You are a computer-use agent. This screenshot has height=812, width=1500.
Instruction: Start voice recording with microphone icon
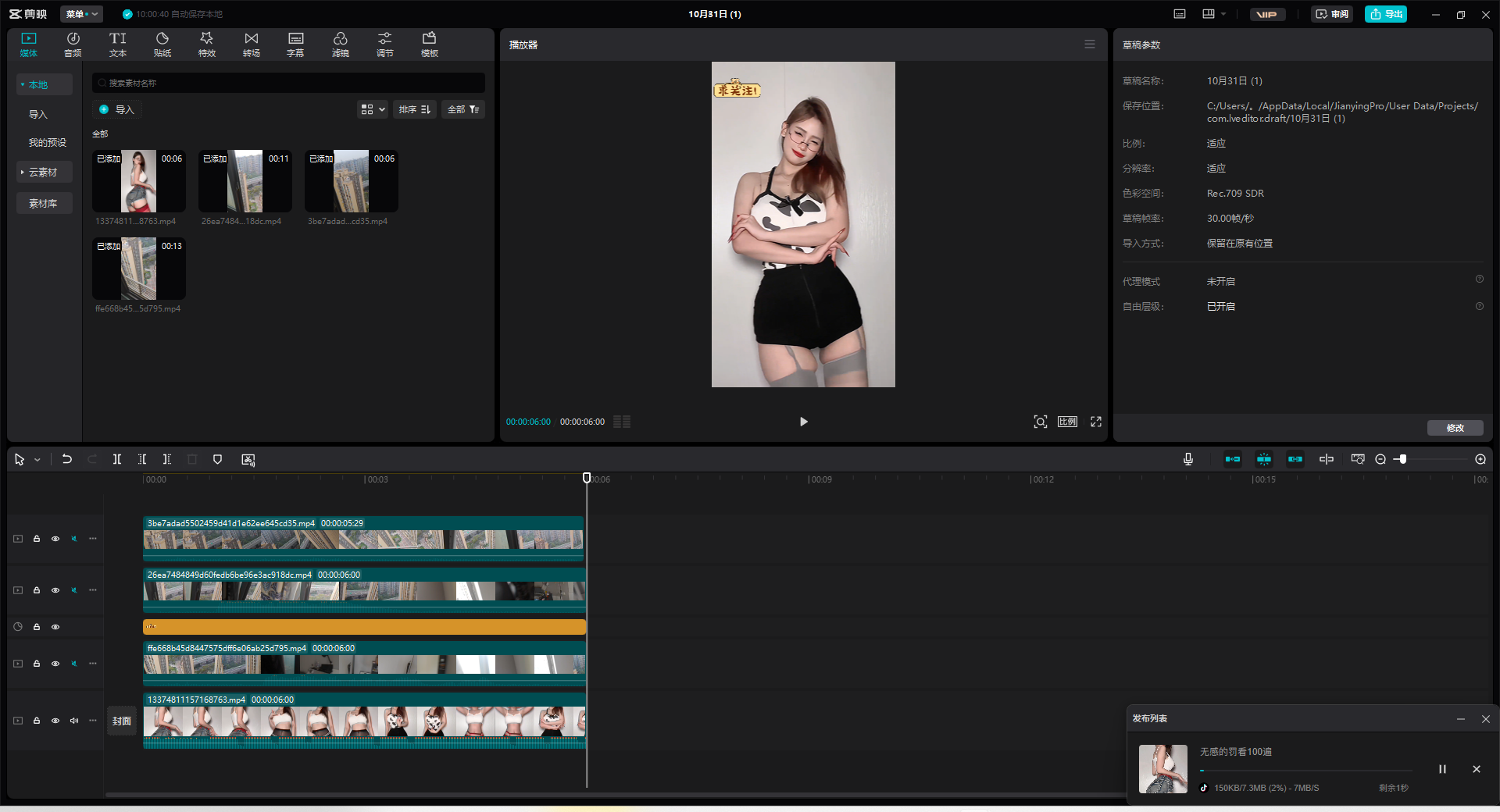click(1188, 459)
